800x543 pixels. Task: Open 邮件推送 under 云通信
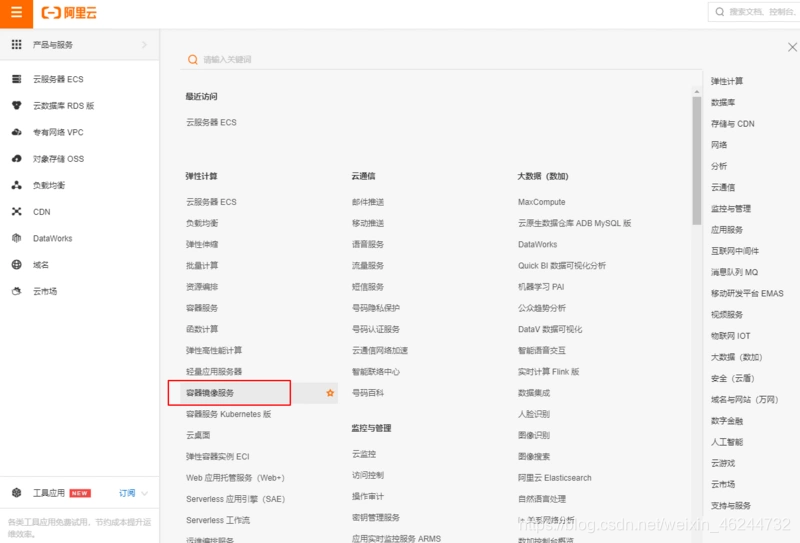pos(368,202)
